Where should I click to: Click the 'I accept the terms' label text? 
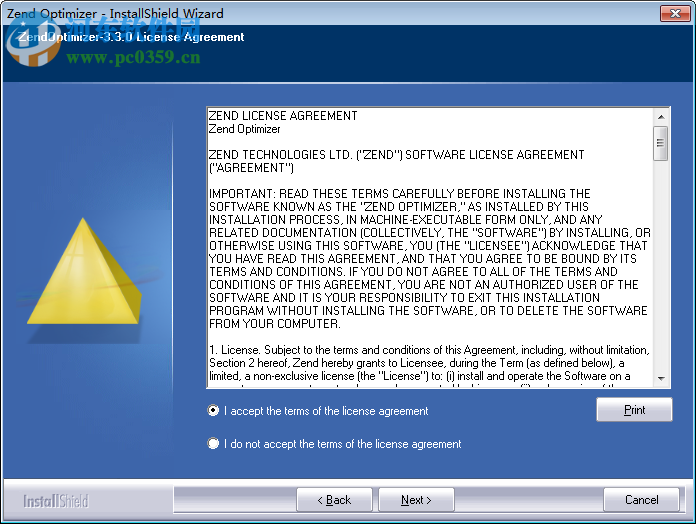326,411
